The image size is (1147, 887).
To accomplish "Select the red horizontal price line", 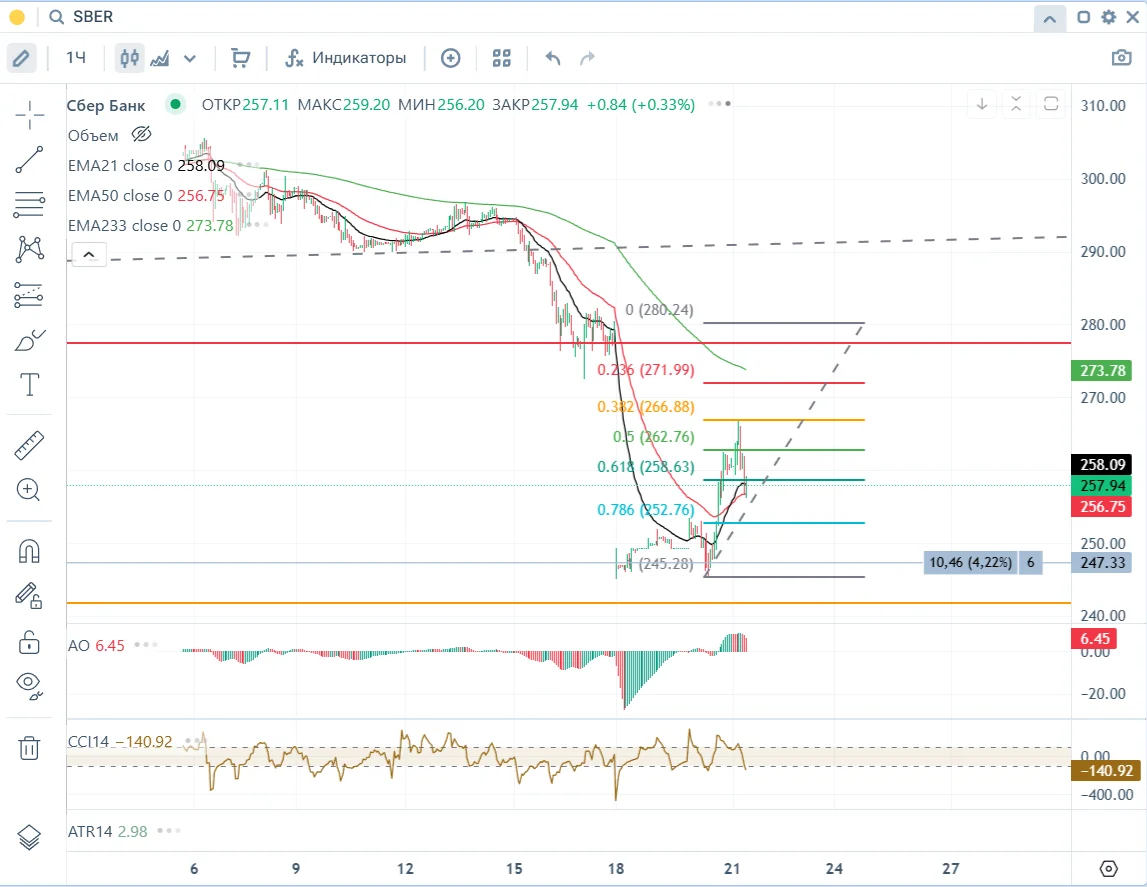I will tap(568, 342).
